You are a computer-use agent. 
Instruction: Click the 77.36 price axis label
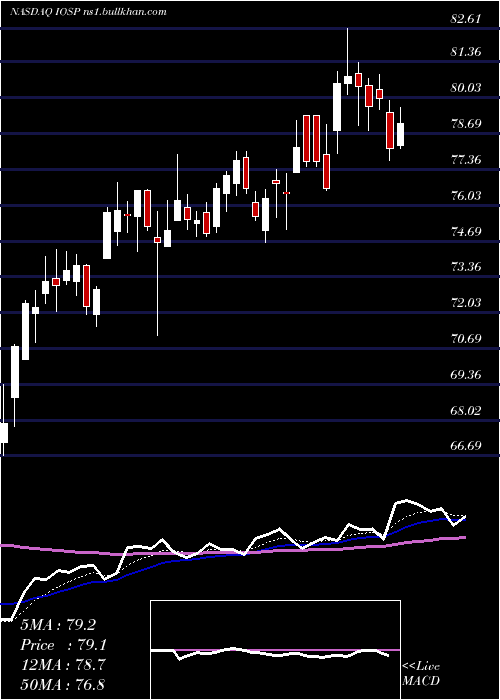pyautogui.click(x=466, y=159)
